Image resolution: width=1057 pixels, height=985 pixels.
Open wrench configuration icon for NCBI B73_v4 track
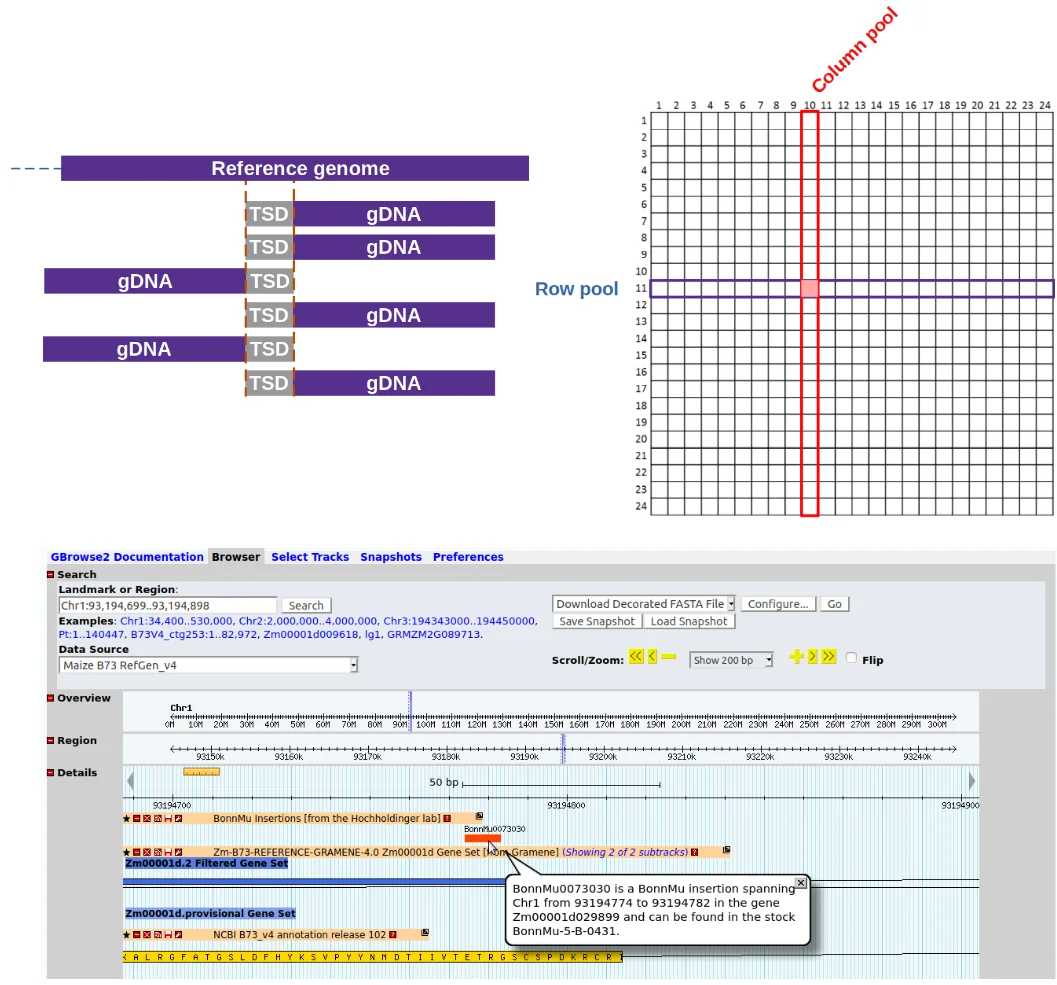tap(178, 934)
